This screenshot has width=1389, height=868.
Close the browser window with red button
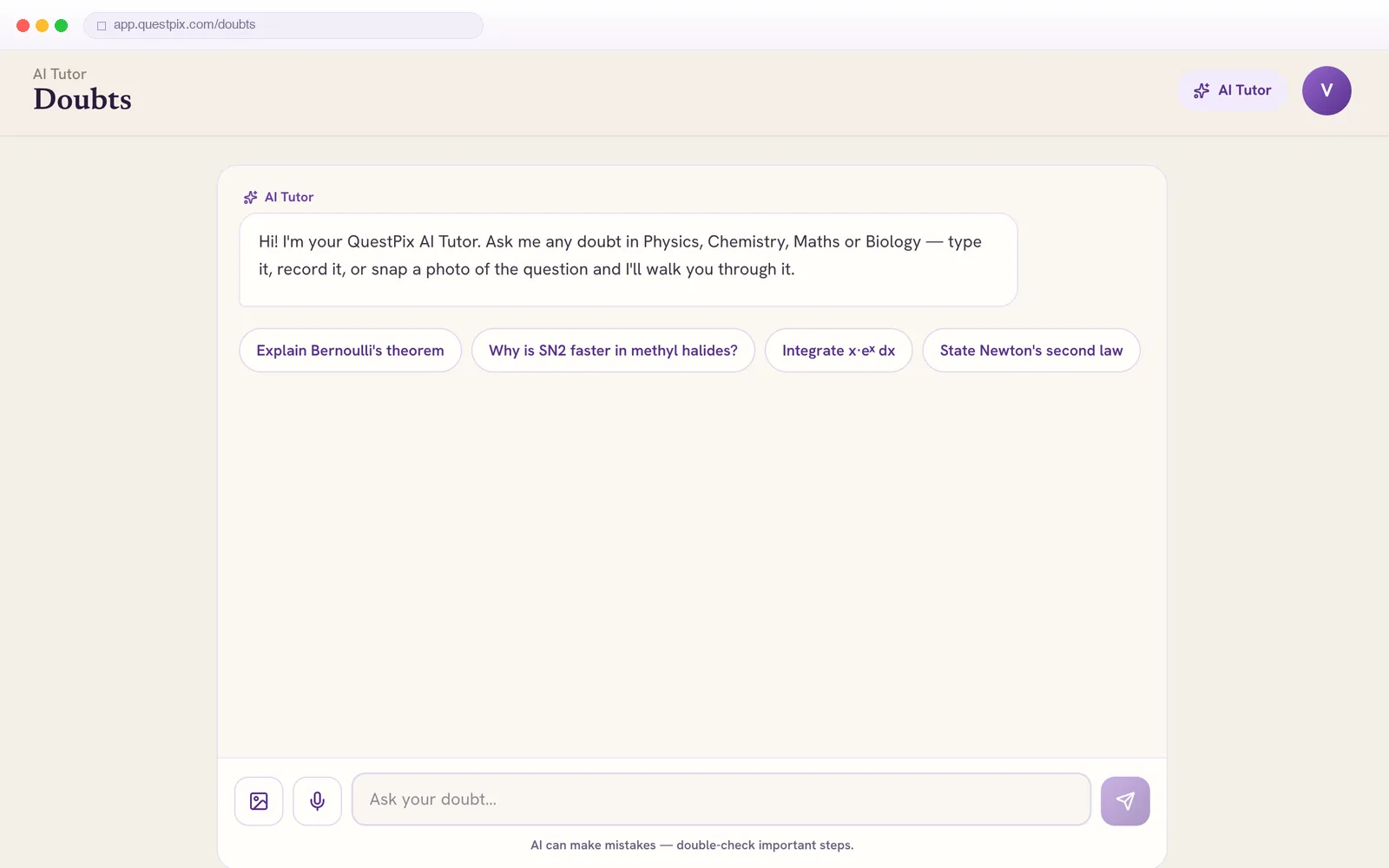23,25
